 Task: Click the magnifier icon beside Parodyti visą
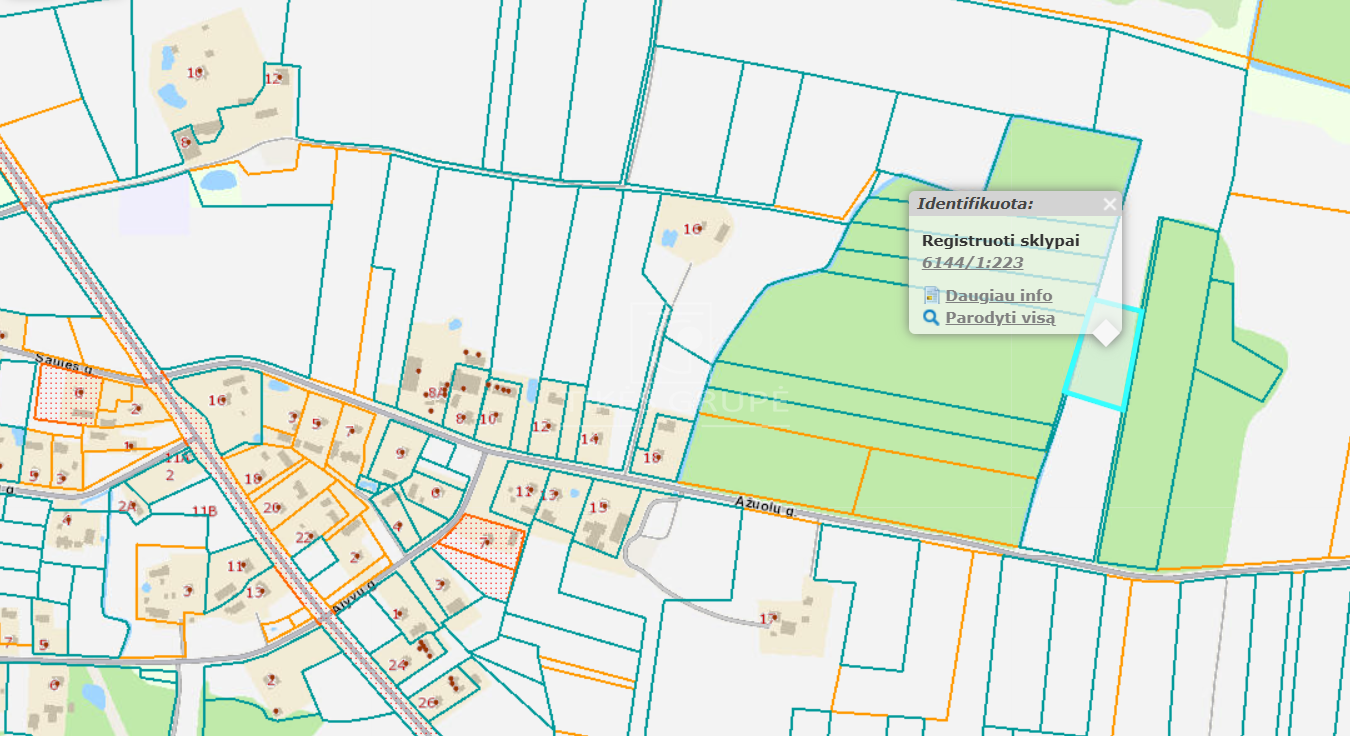[931, 318]
